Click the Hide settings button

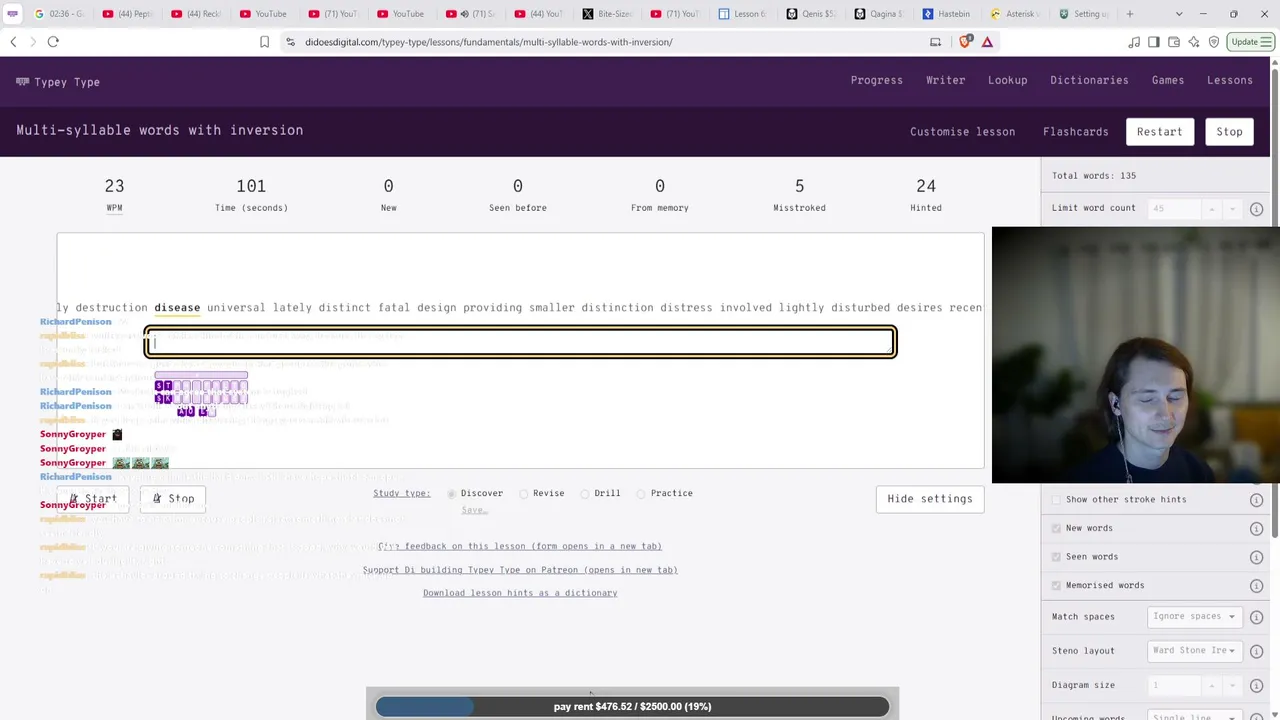[930, 499]
